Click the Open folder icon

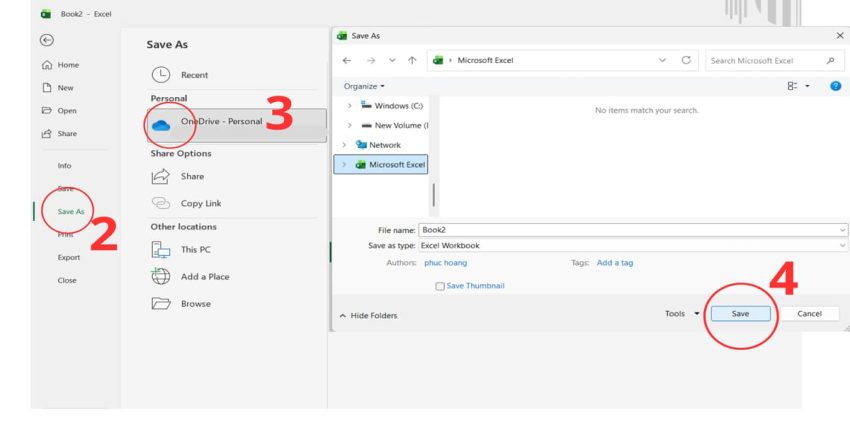(x=47, y=111)
